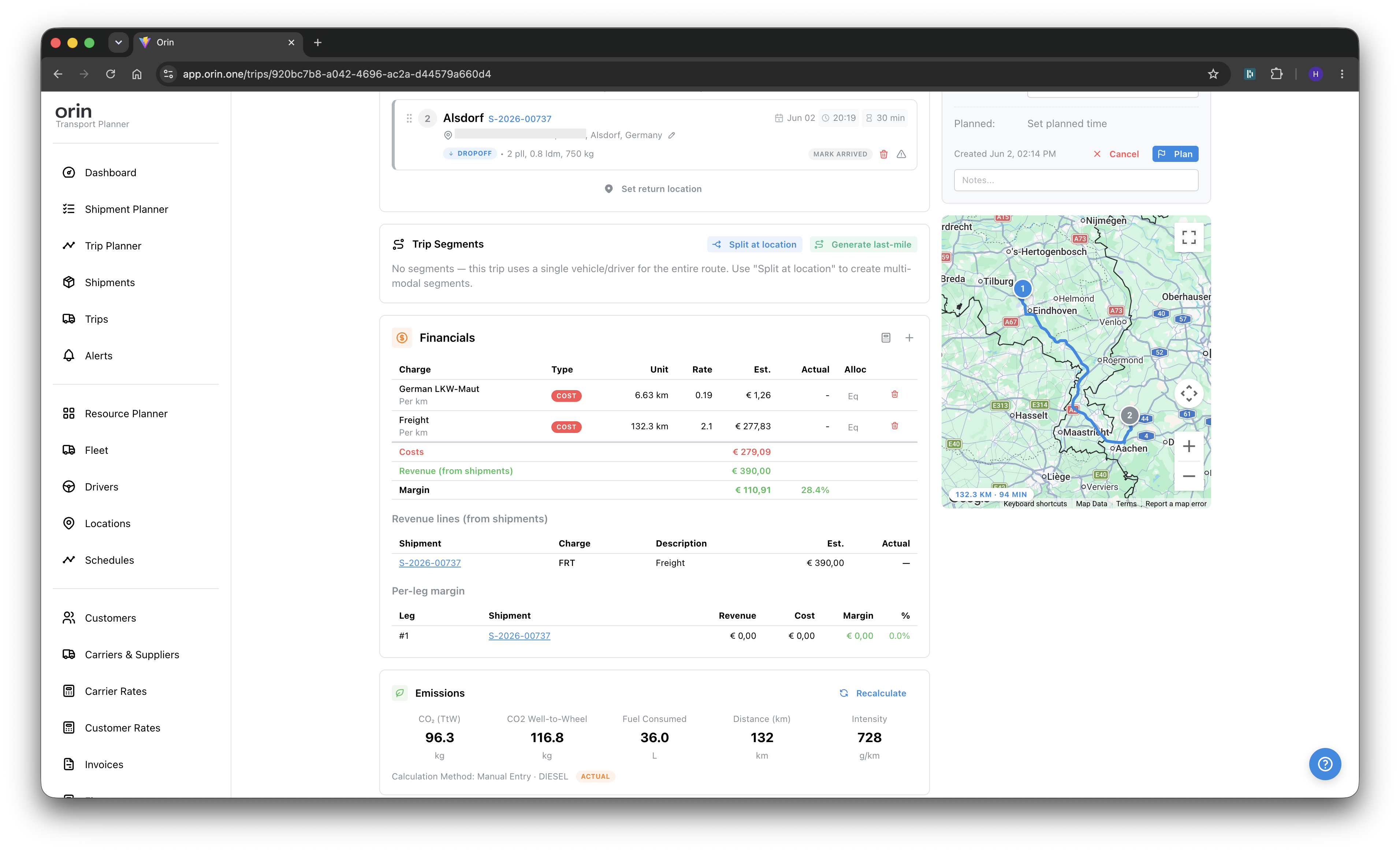The width and height of the screenshot is (1400, 852).
Task: Open the Financials calculator icon
Action: (886, 338)
